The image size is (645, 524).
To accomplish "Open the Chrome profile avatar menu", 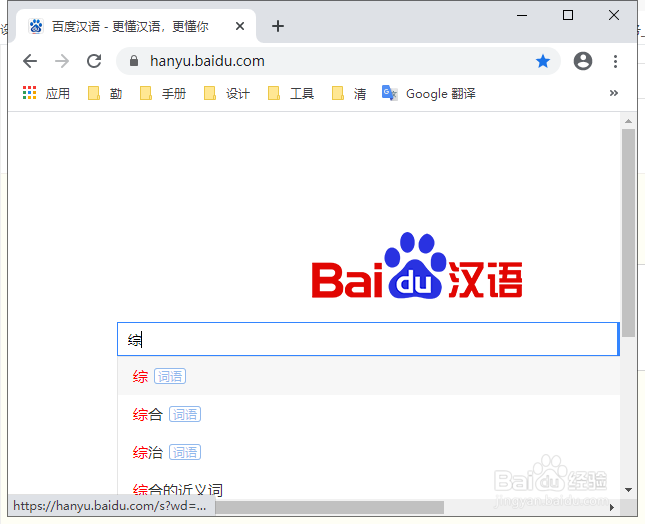I will (x=583, y=61).
